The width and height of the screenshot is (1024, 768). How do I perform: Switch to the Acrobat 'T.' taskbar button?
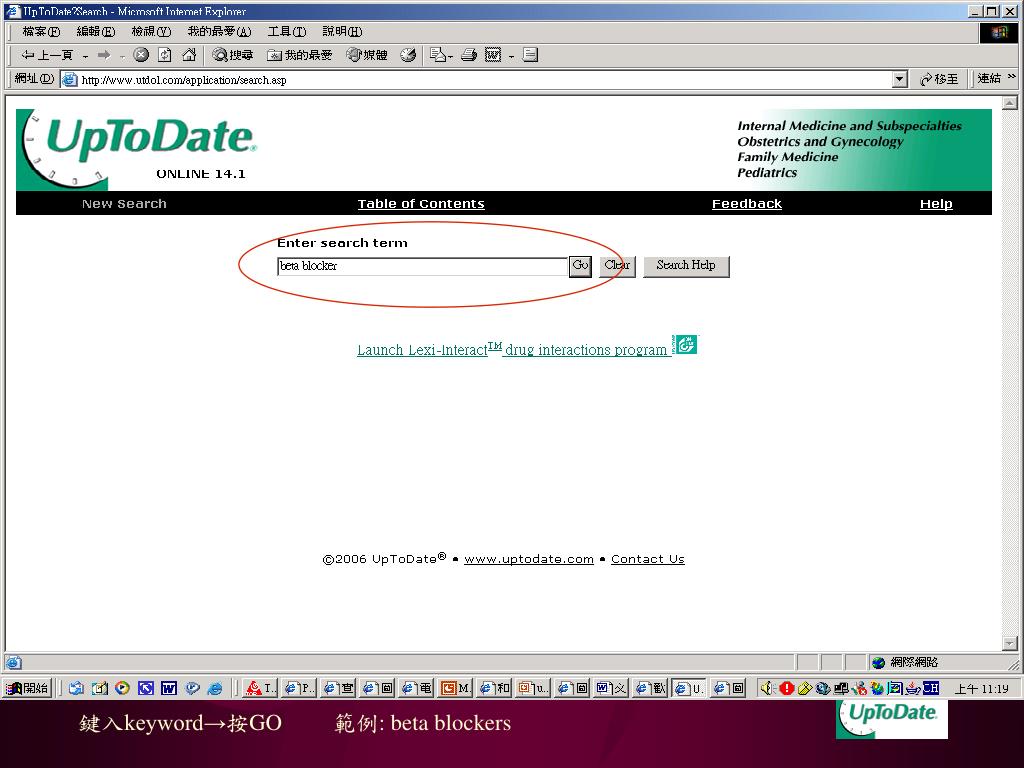tap(260, 688)
